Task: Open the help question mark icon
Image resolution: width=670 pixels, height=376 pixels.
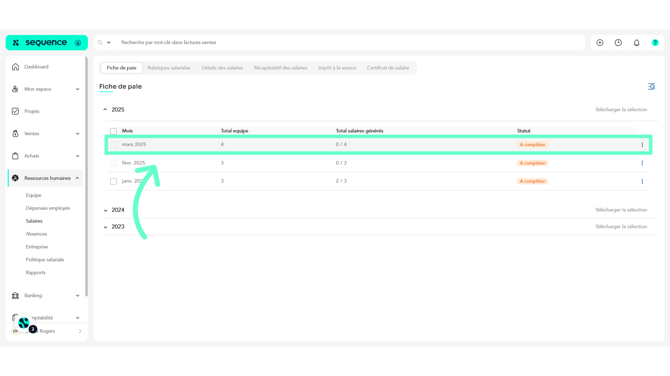Action: click(x=655, y=43)
